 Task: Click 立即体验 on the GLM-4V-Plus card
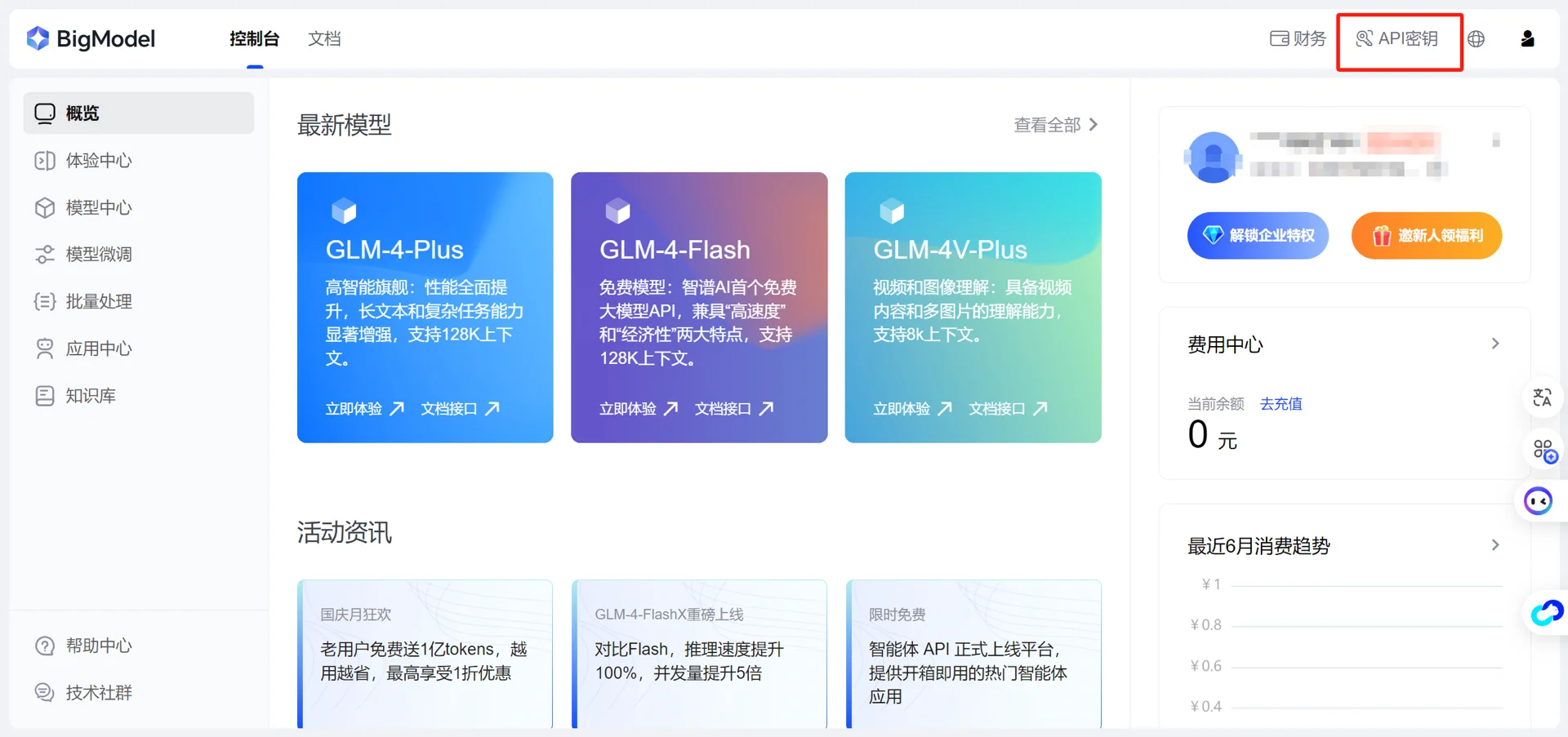click(902, 409)
